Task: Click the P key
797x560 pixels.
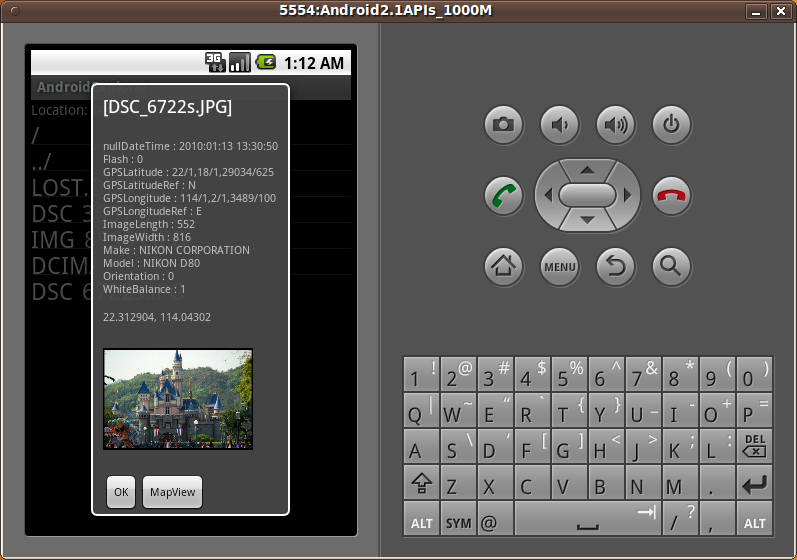Action: pyautogui.click(x=754, y=410)
